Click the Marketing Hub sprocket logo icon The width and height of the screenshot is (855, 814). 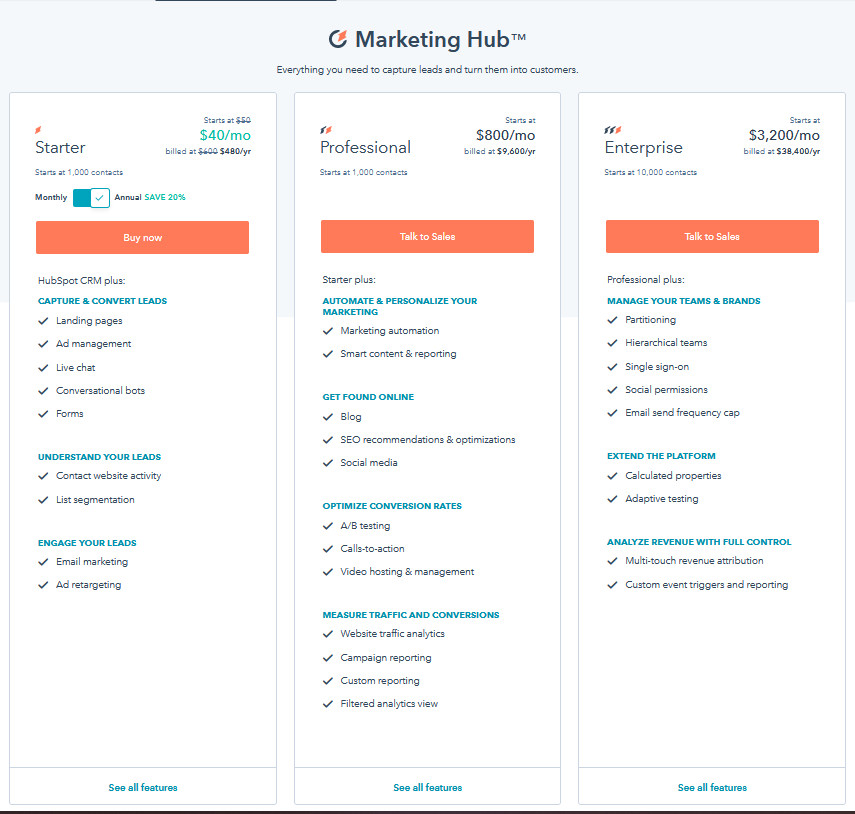[x=338, y=39]
